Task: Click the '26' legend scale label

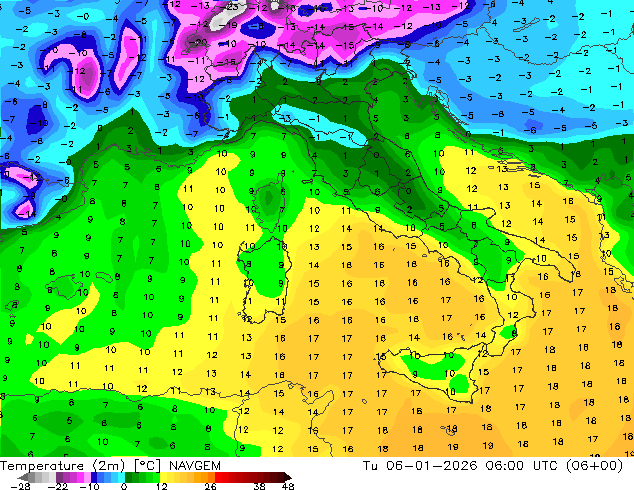Action: 210,486
